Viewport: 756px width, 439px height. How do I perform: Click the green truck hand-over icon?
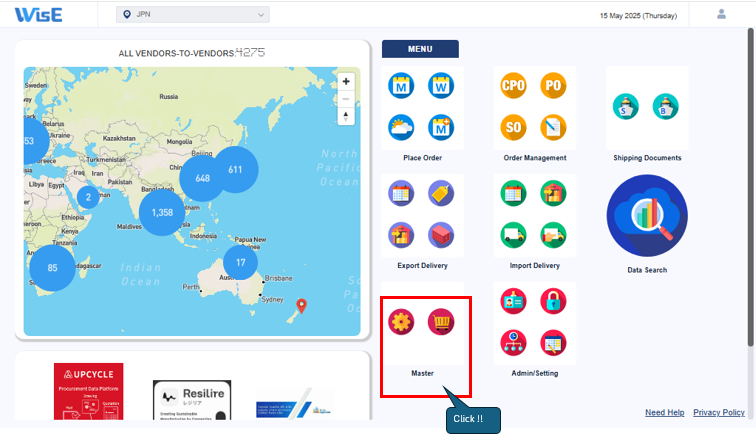point(553,235)
